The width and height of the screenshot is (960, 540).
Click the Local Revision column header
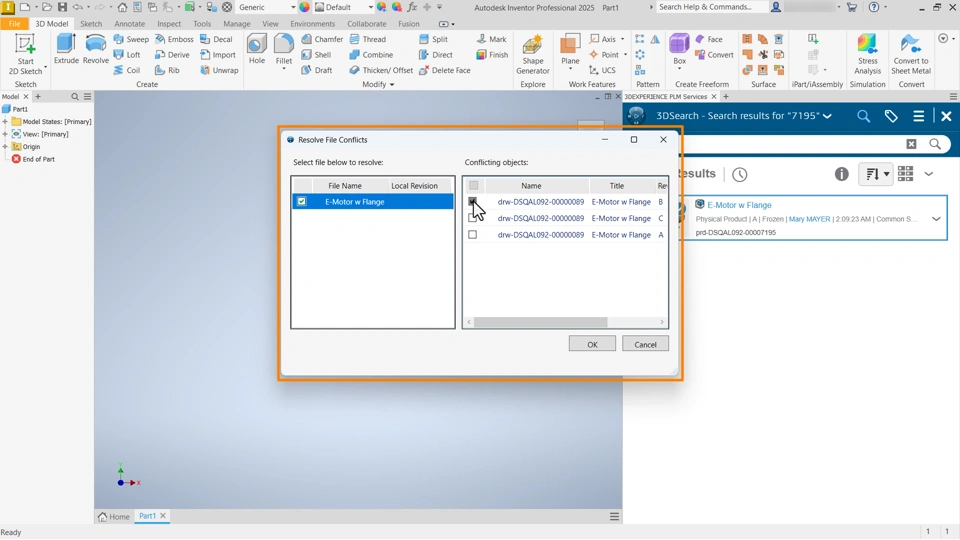pyautogui.click(x=414, y=186)
